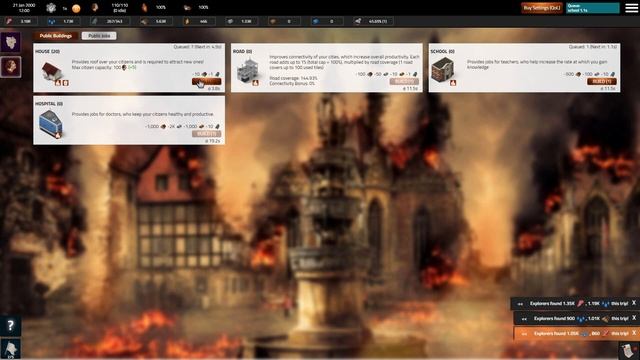Image resolution: width=640 pixels, height=360 pixels.
Task: Click the Road building image
Action: tap(248, 69)
